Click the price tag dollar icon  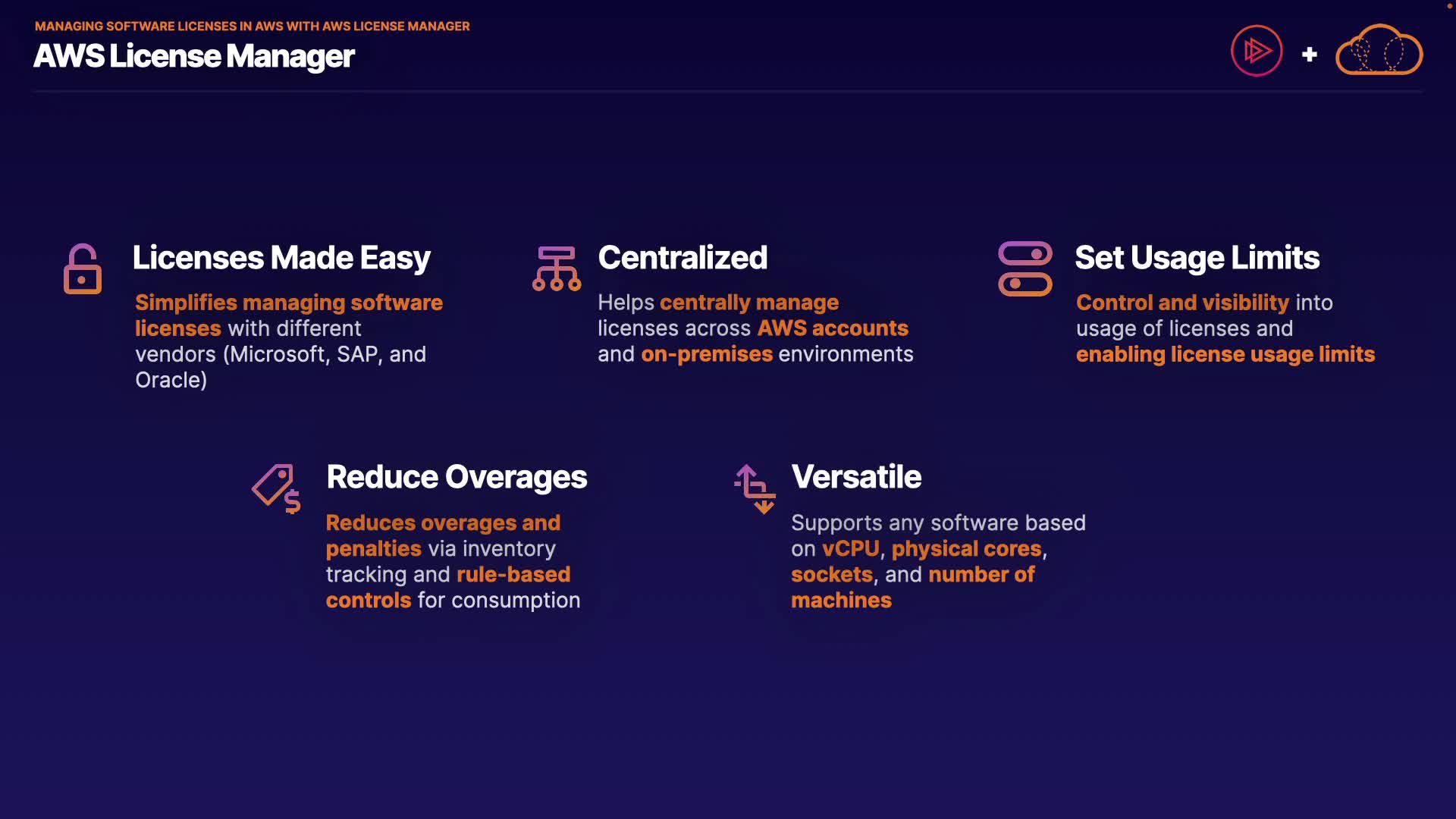pyautogui.click(x=276, y=488)
